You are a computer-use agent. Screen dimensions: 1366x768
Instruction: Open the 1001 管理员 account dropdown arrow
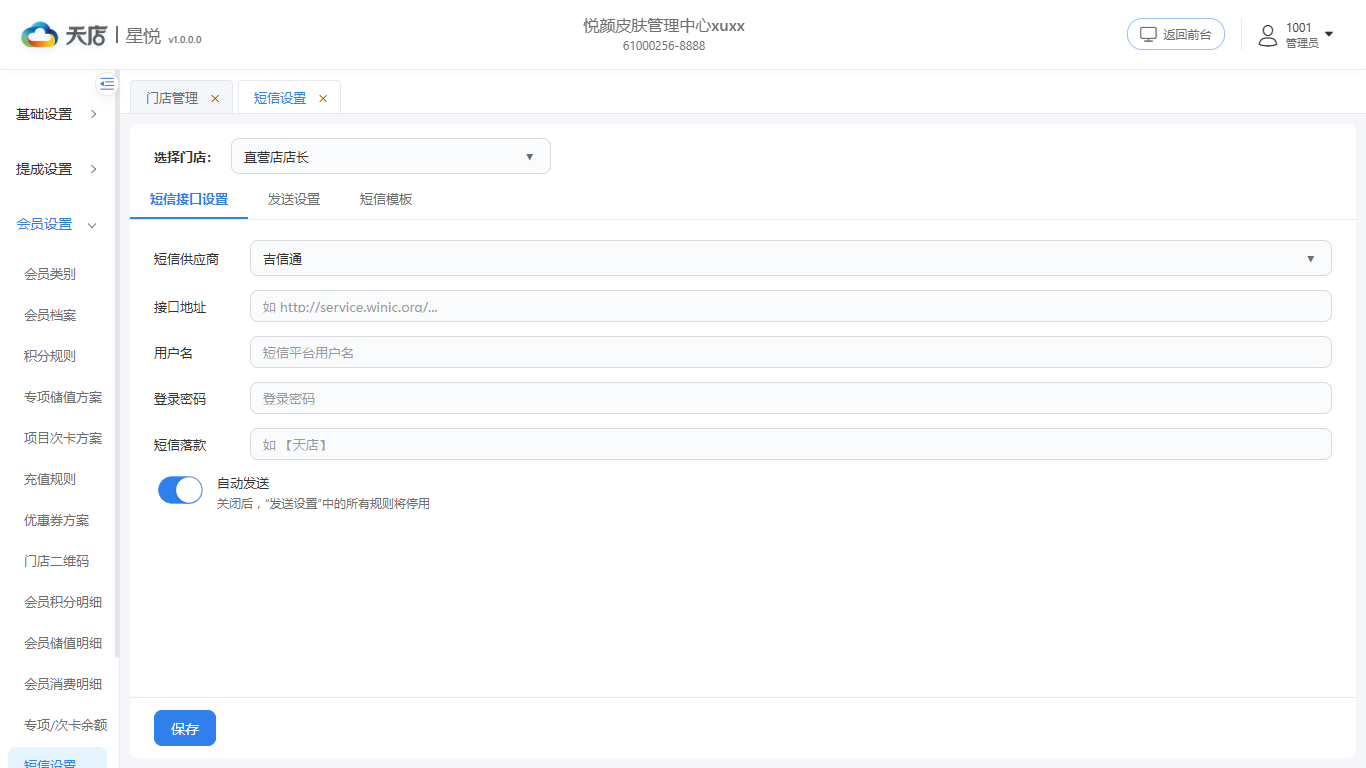click(x=1329, y=34)
